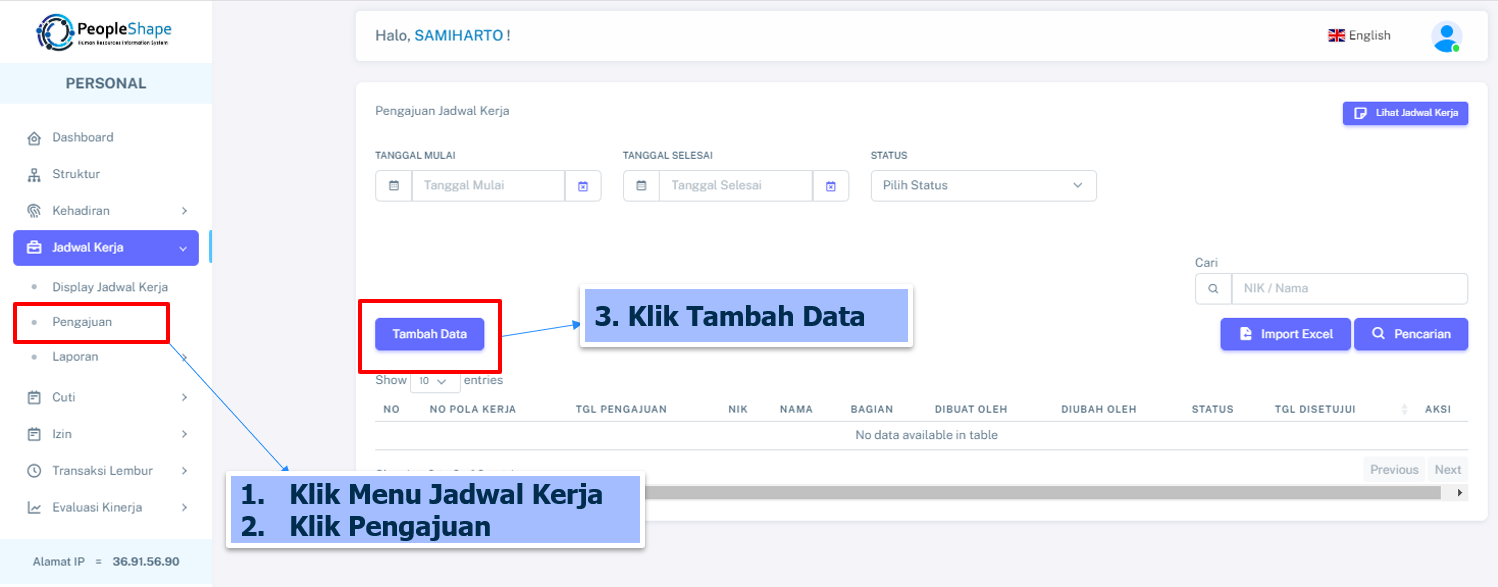Click the Kehadiran fingerprint icon
Viewport: 1498px width, 587px height.
(x=34, y=211)
